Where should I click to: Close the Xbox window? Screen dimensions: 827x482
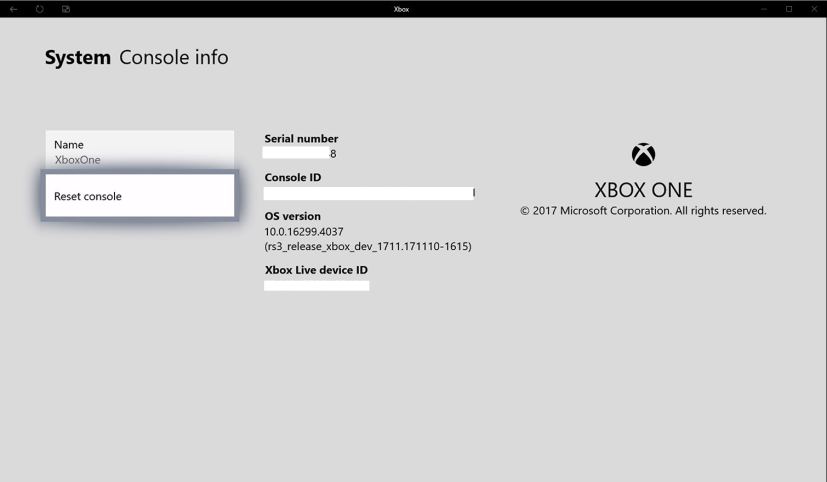point(814,9)
